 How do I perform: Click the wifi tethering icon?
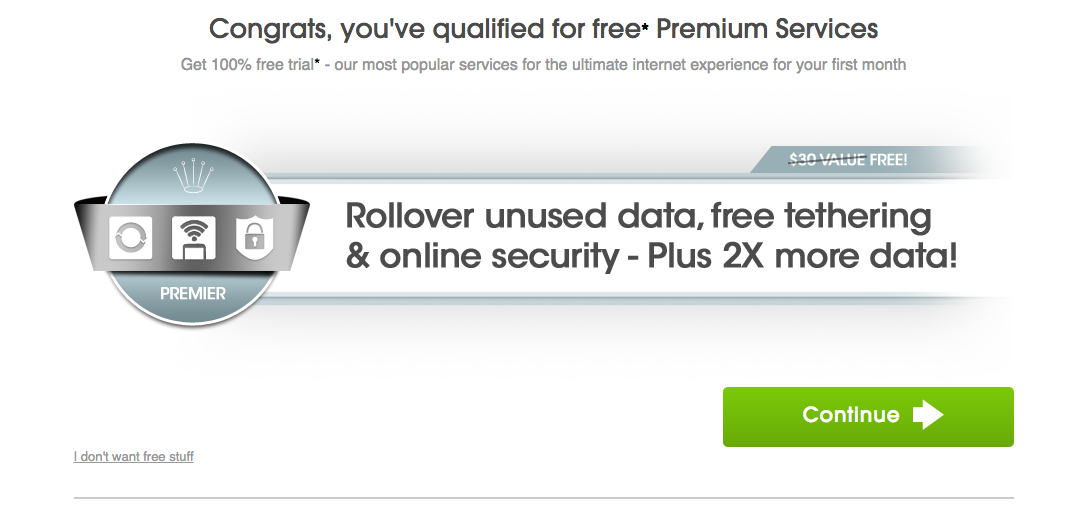pos(193,238)
